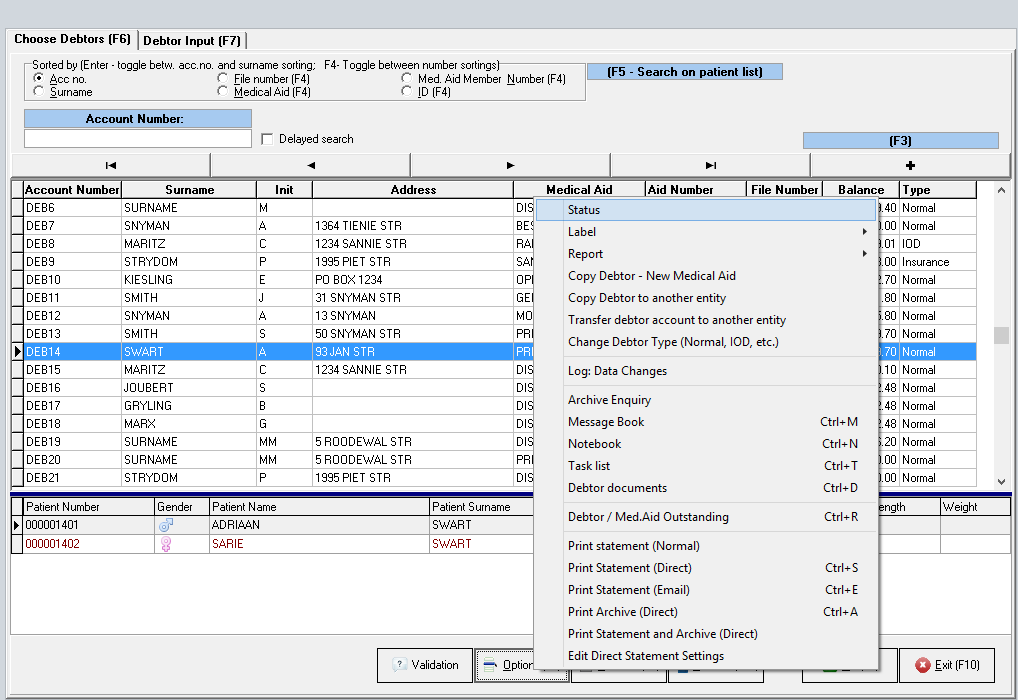Click male gender icon for Adriaan
This screenshot has height=700, width=1018.
pyautogui.click(x=165, y=525)
